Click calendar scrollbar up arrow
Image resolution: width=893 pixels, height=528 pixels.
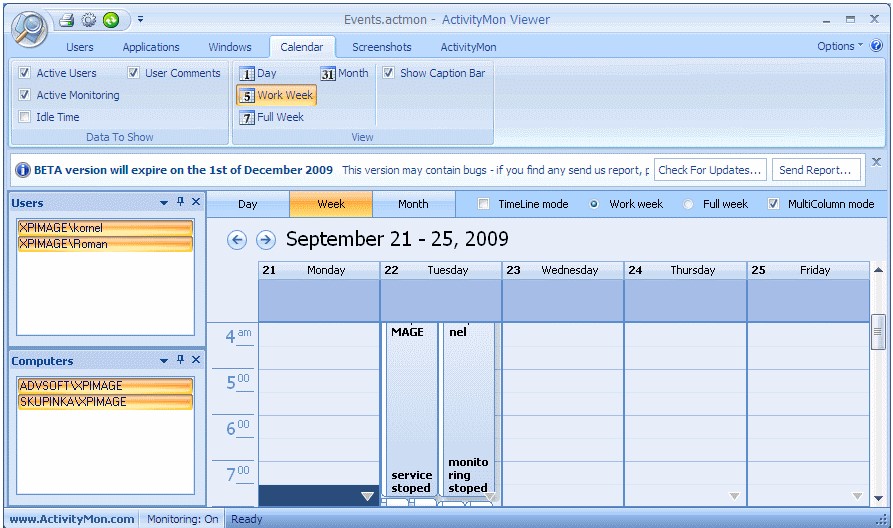878,270
